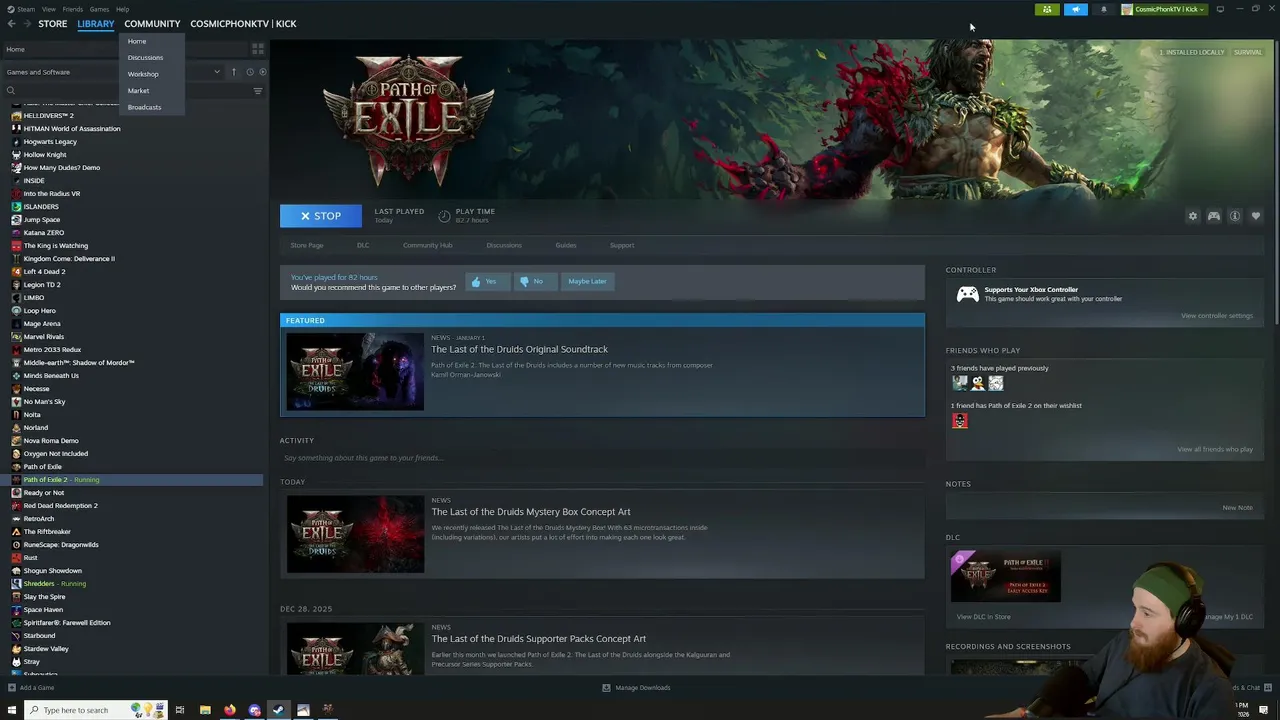Select Shredders - Running in library
Screen dimensions: 1280x720
pos(54,584)
